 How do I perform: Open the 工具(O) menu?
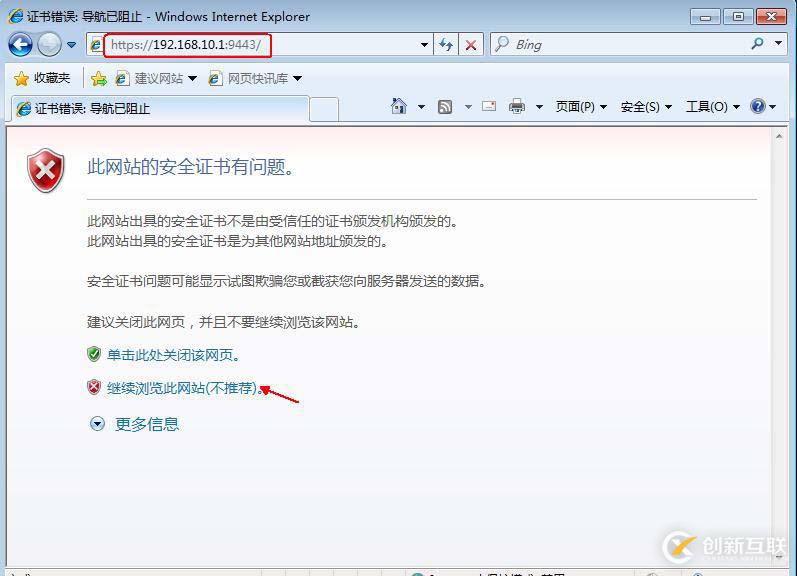[713, 107]
